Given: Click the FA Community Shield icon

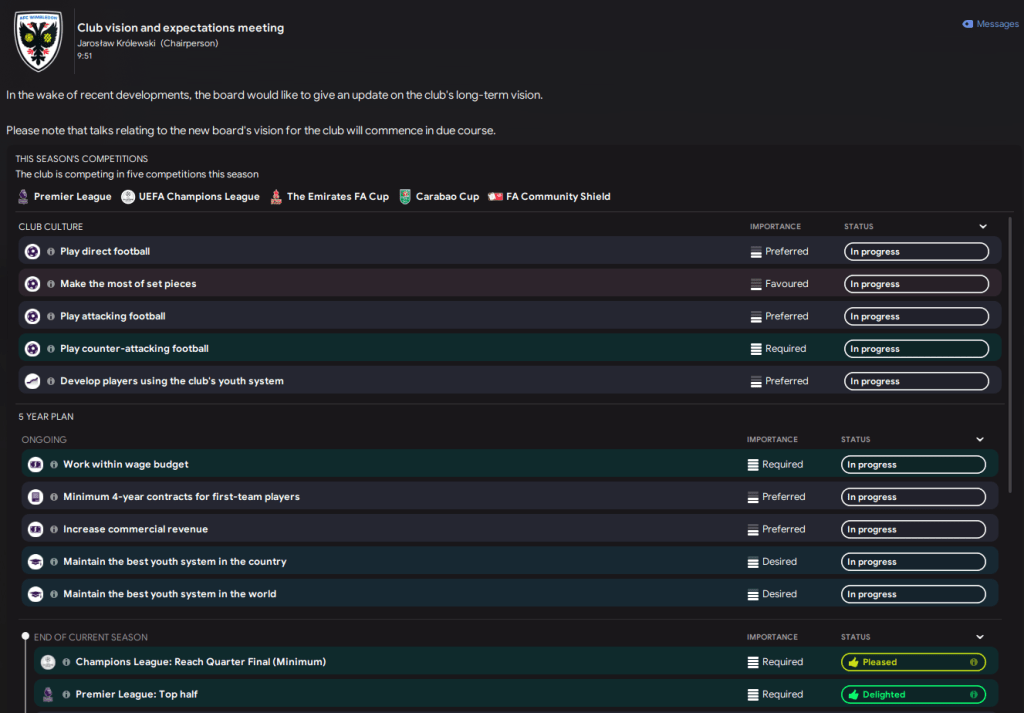Looking at the screenshot, I should (x=494, y=197).
